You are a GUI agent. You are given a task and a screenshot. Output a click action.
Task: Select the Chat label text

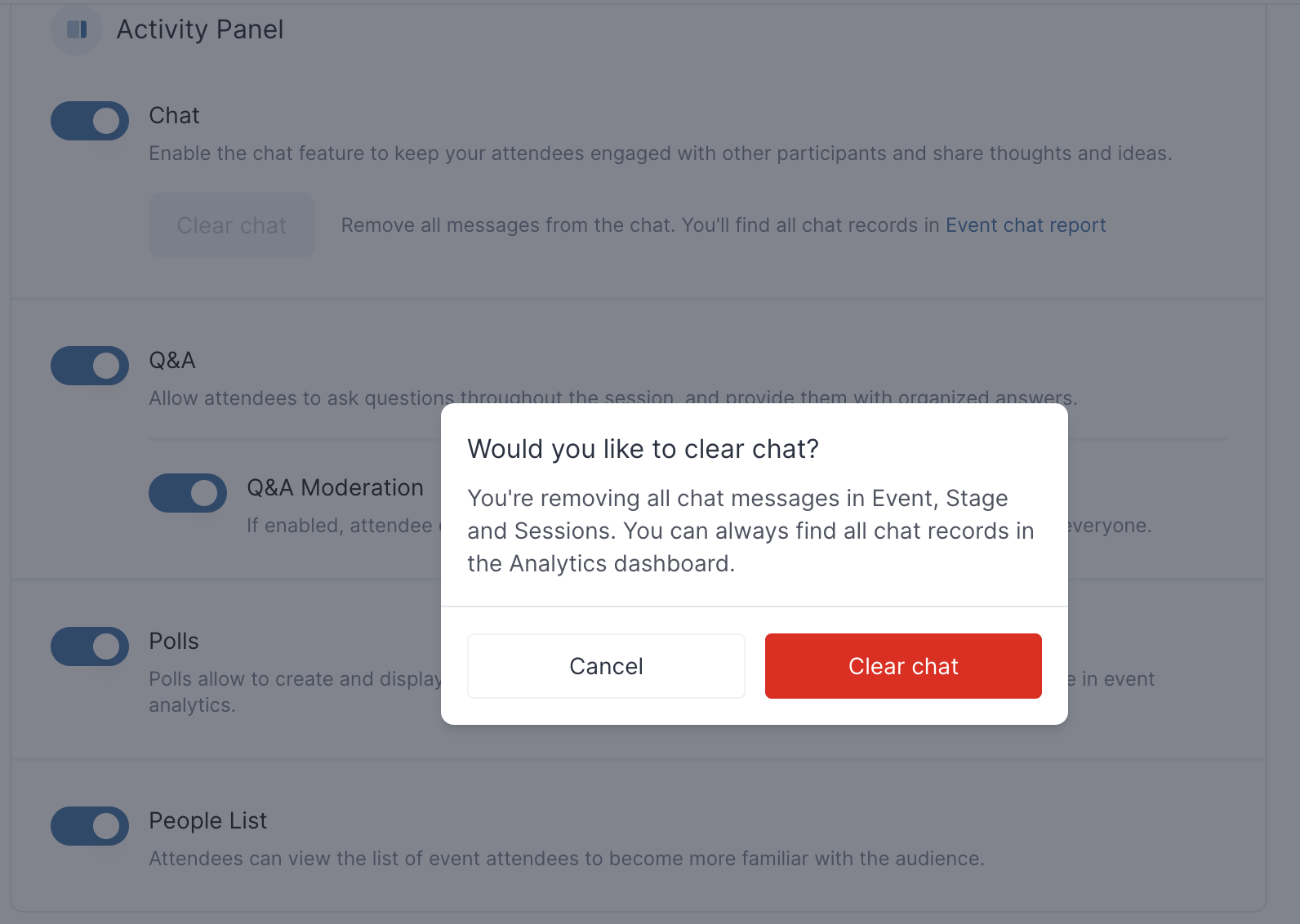[x=174, y=115]
